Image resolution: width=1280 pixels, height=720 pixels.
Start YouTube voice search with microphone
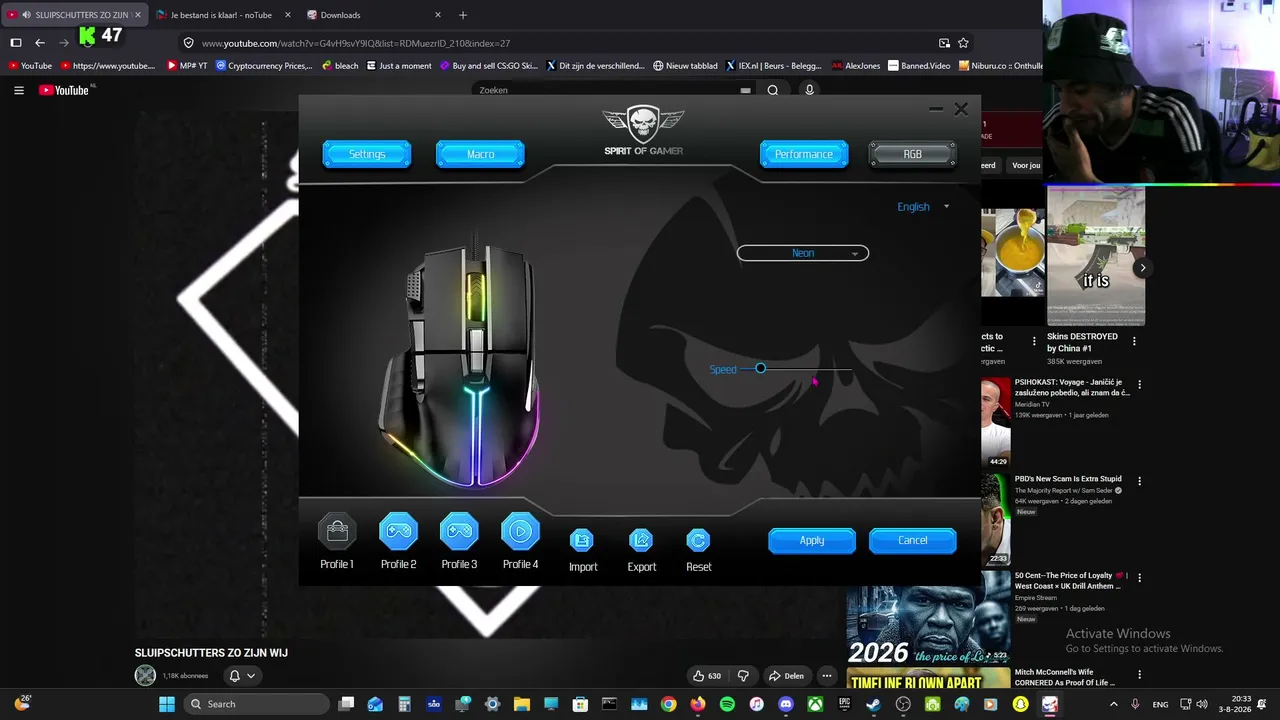pos(809,90)
